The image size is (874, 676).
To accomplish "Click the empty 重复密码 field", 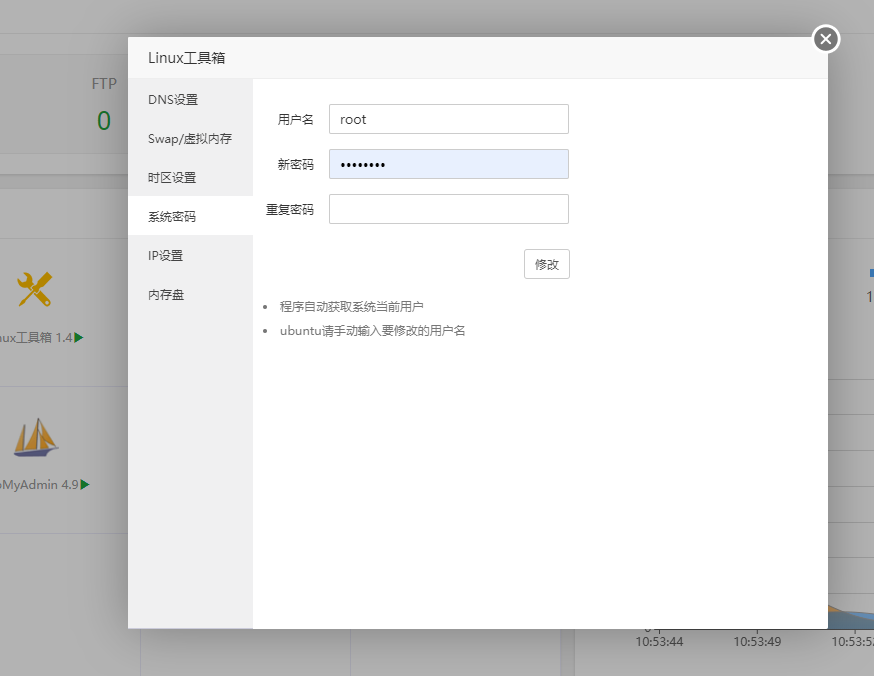I will click(x=448, y=208).
